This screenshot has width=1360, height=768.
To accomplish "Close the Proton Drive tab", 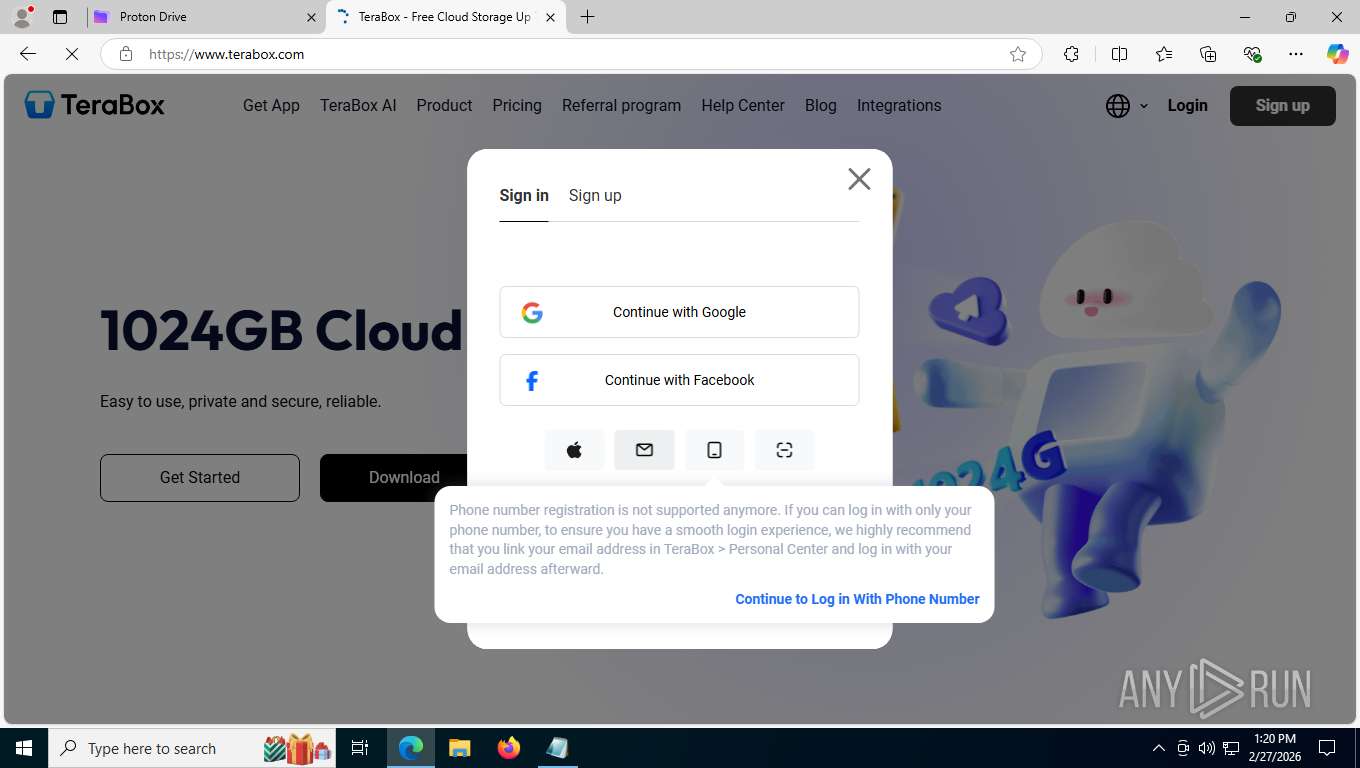I will pos(311,17).
